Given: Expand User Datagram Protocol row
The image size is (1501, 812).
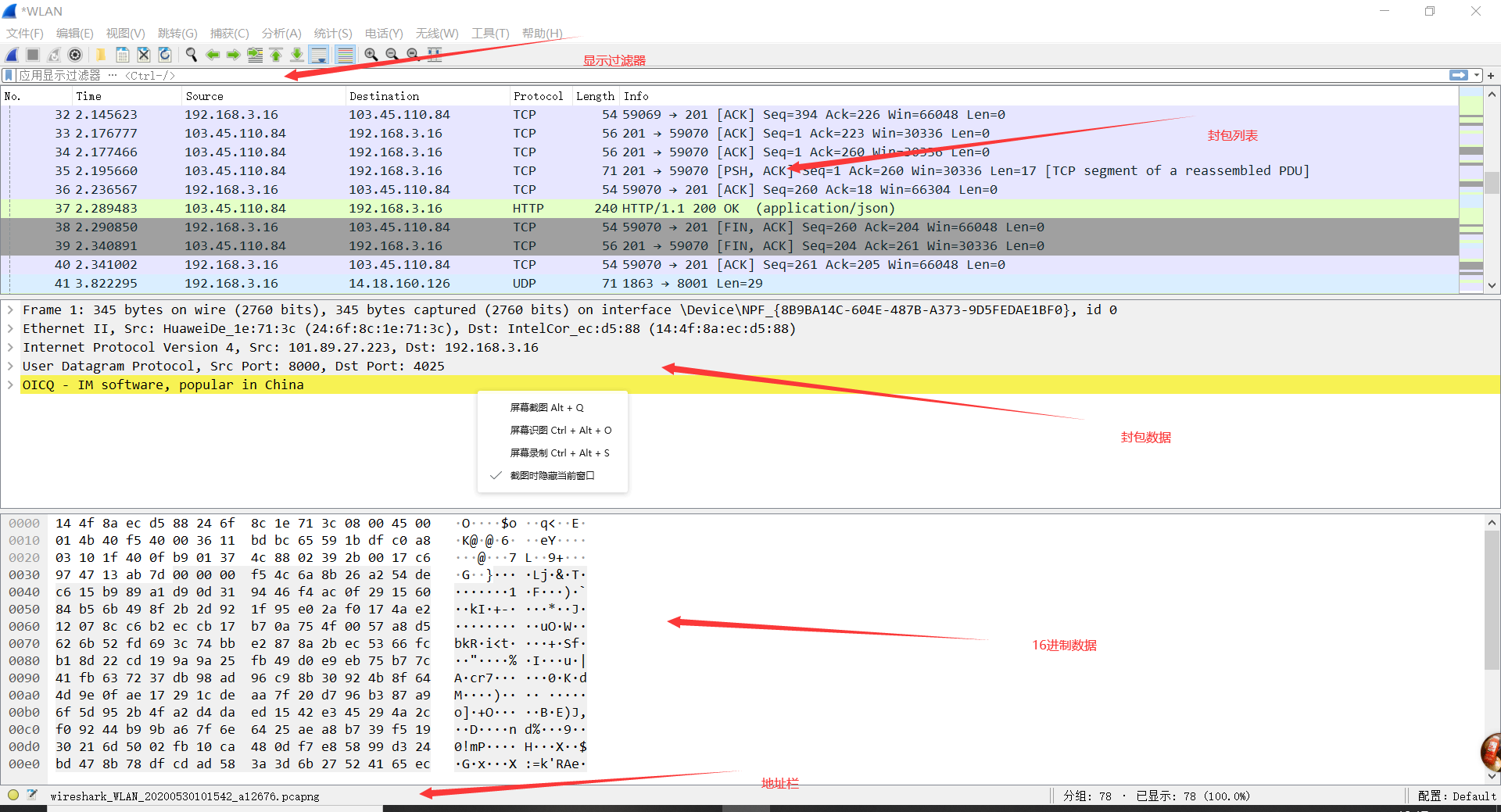Looking at the screenshot, I should click(10, 367).
